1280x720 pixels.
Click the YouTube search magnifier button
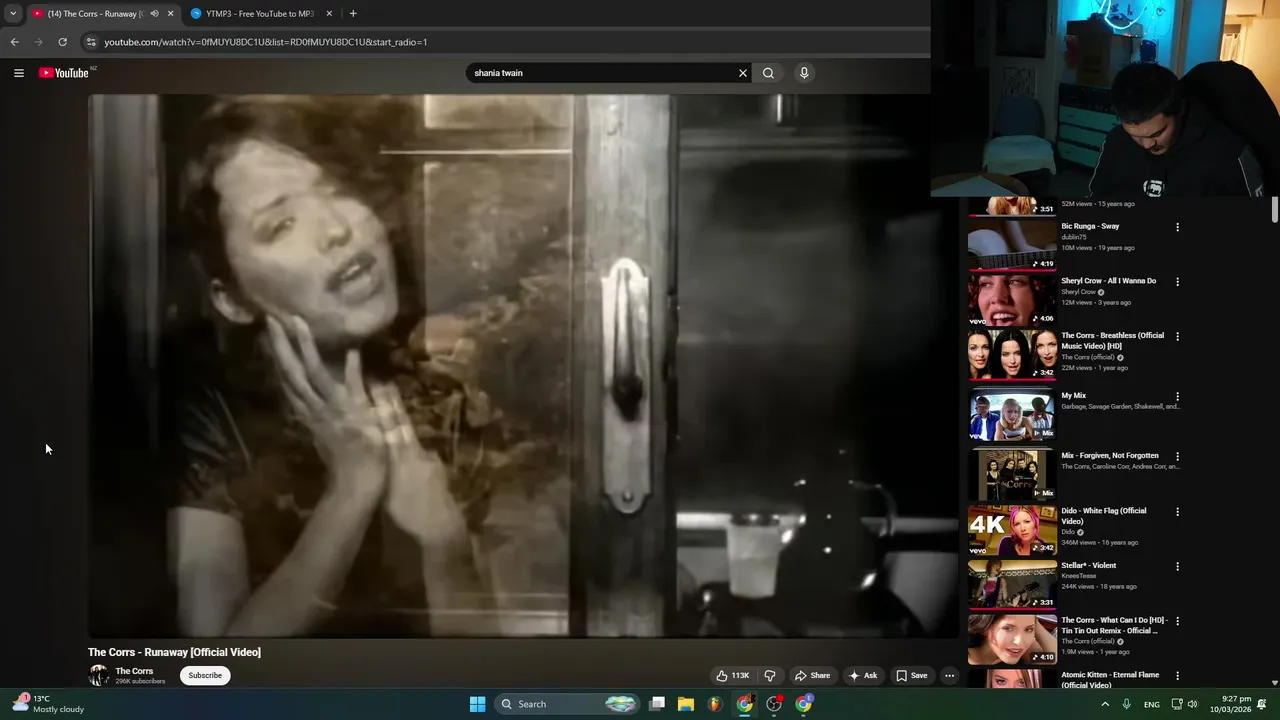coord(768,73)
